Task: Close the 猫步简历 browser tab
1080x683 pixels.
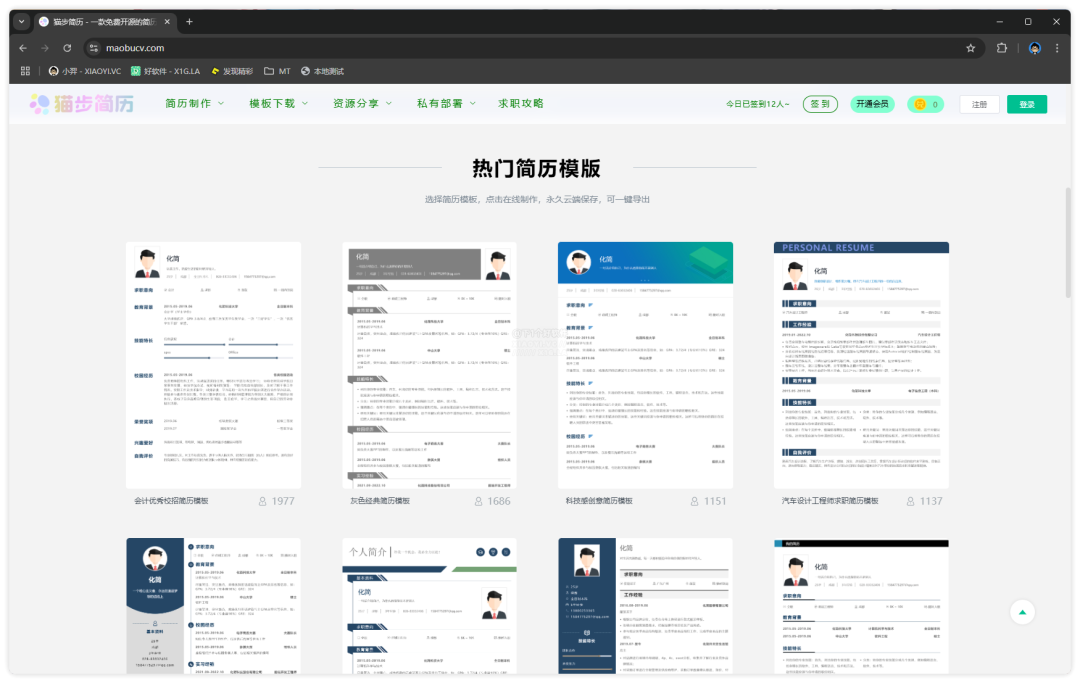Action: click(x=167, y=21)
